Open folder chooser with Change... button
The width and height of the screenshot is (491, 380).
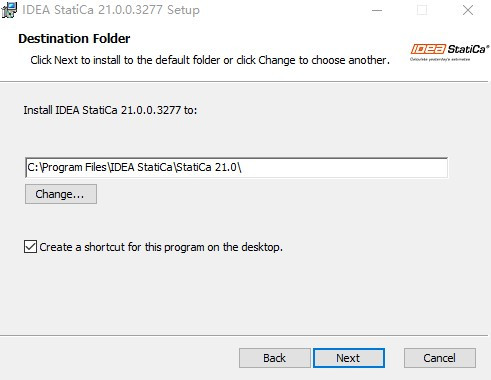(61, 194)
